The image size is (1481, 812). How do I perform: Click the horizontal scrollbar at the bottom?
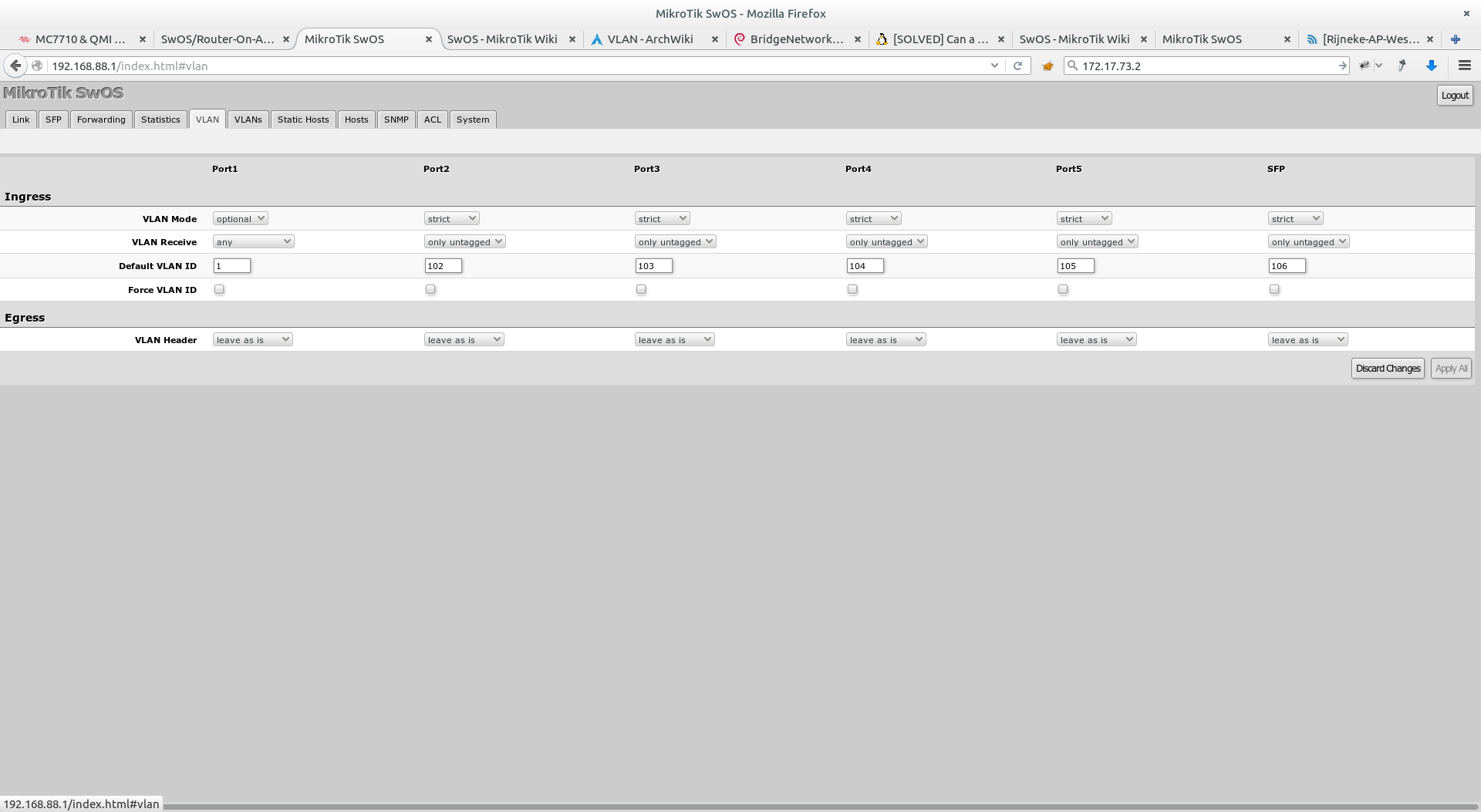[x=818, y=807]
